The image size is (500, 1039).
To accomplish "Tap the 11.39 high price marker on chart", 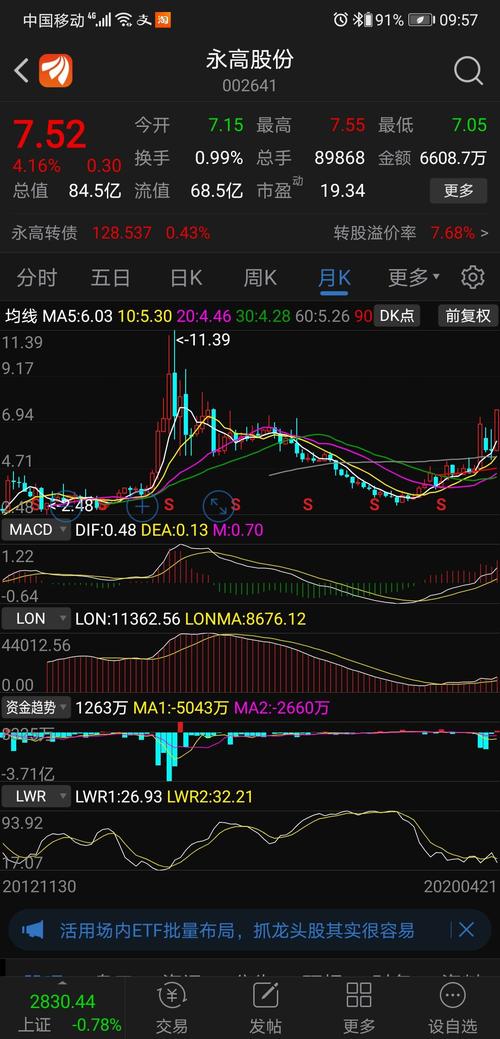I will pos(203,341).
